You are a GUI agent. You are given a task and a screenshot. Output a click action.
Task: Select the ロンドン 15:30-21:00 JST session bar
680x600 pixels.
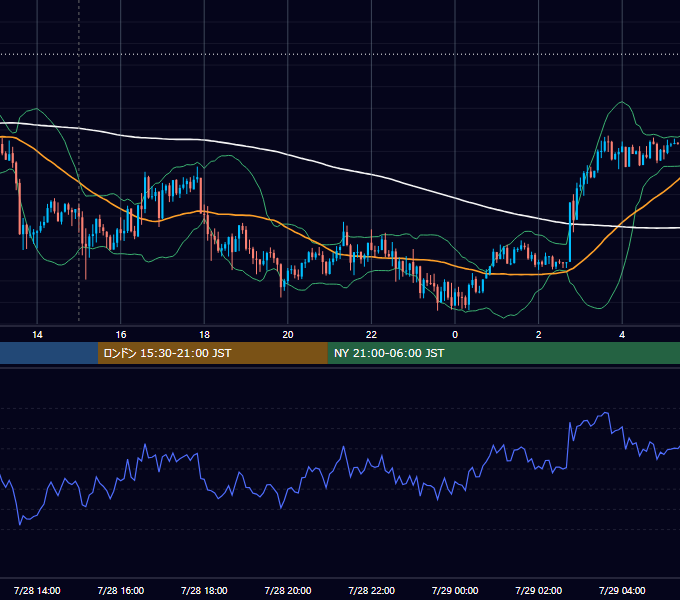[212, 353]
